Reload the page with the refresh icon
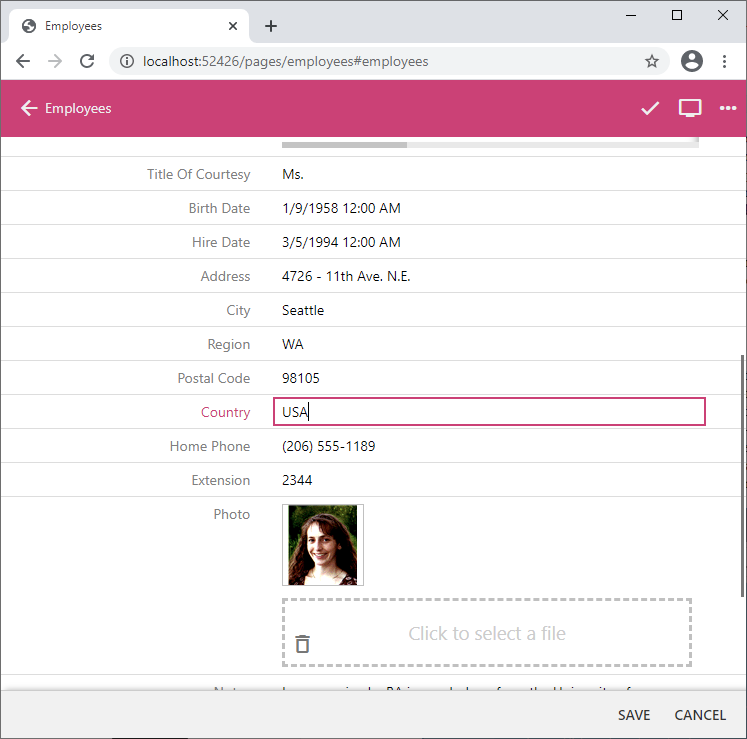This screenshot has height=739, width=747. coord(87,61)
